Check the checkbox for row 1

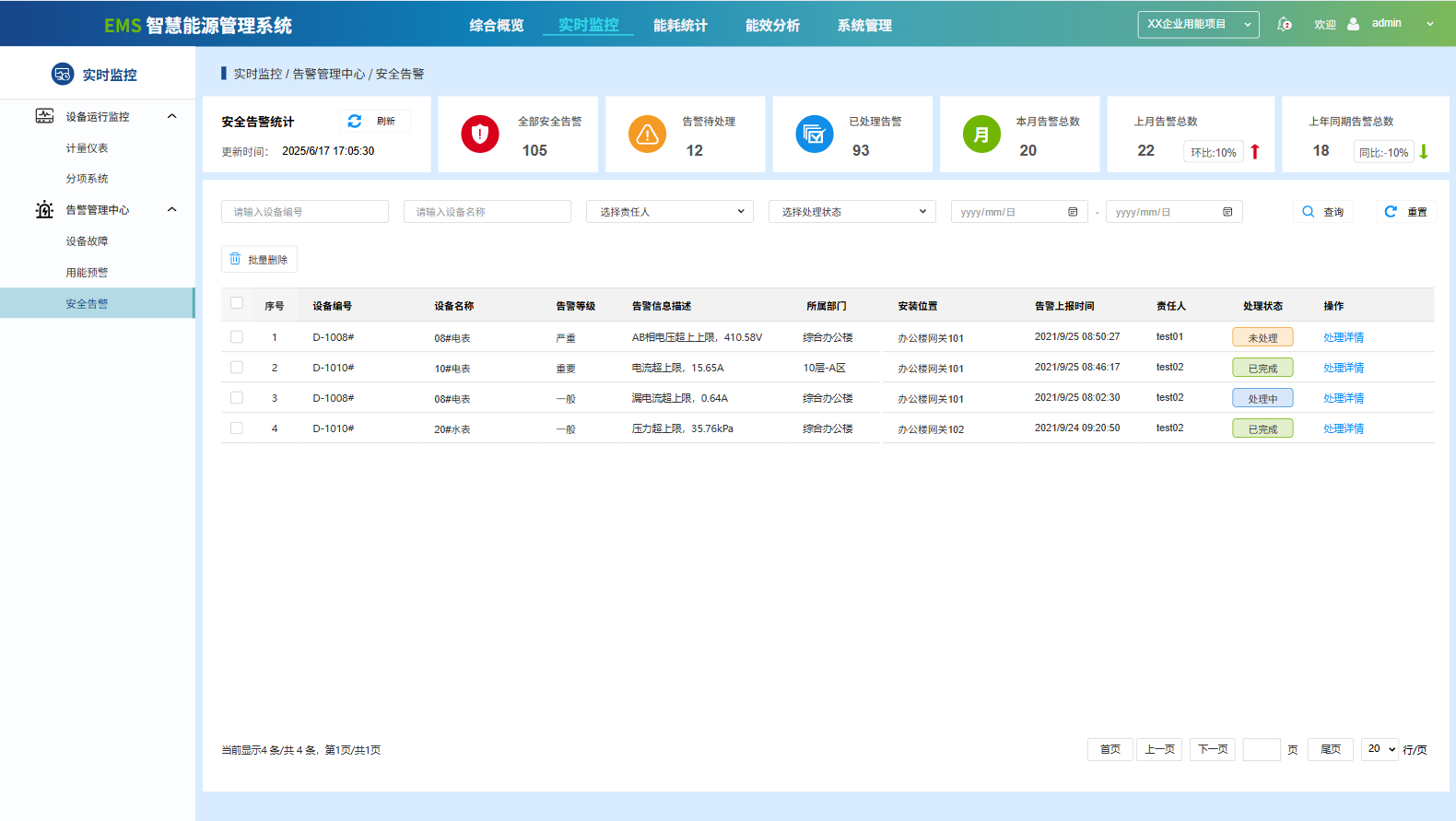(x=237, y=337)
